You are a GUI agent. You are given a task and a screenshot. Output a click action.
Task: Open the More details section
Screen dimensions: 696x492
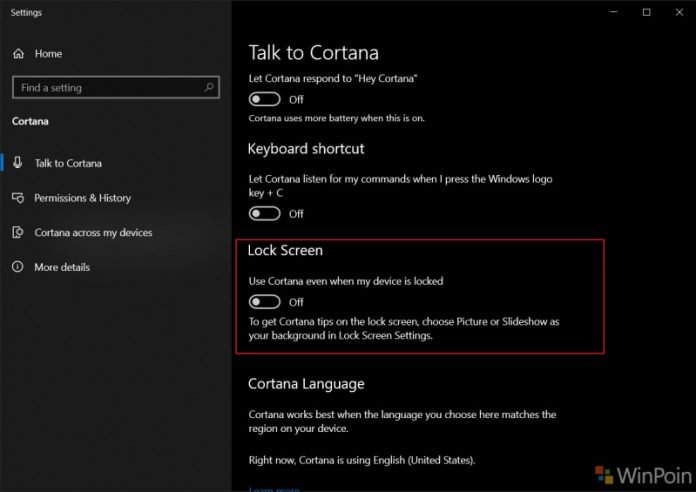point(62,267)
